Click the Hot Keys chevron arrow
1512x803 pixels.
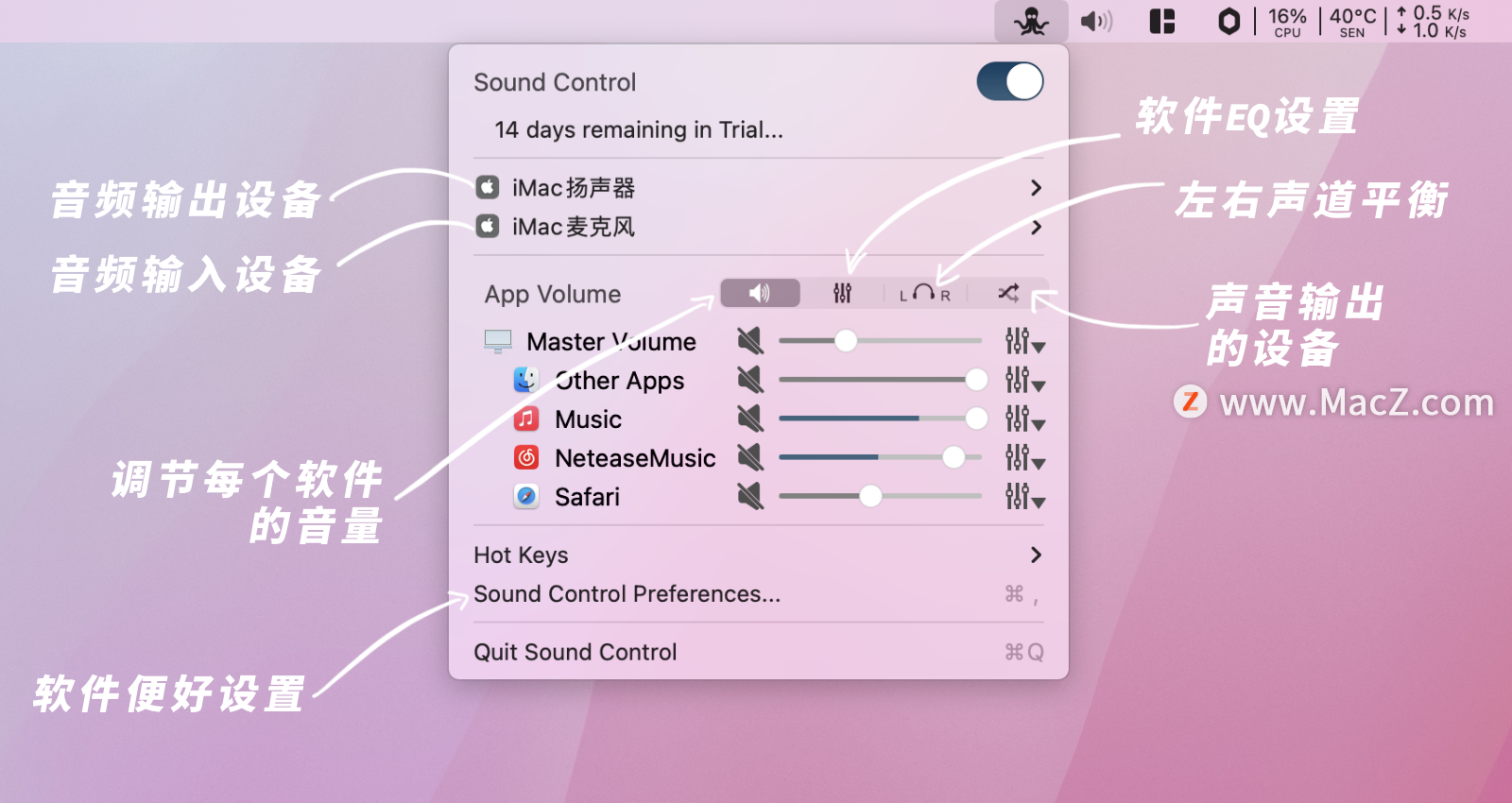(1037, 555)
